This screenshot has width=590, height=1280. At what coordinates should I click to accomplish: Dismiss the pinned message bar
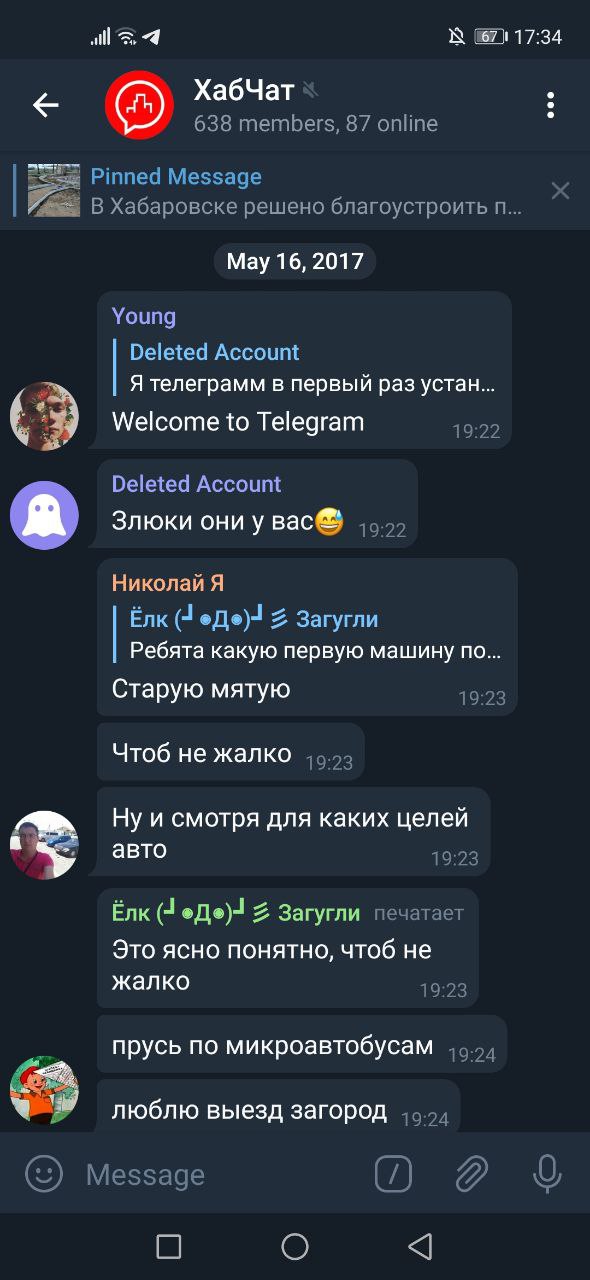pos(560,190)
